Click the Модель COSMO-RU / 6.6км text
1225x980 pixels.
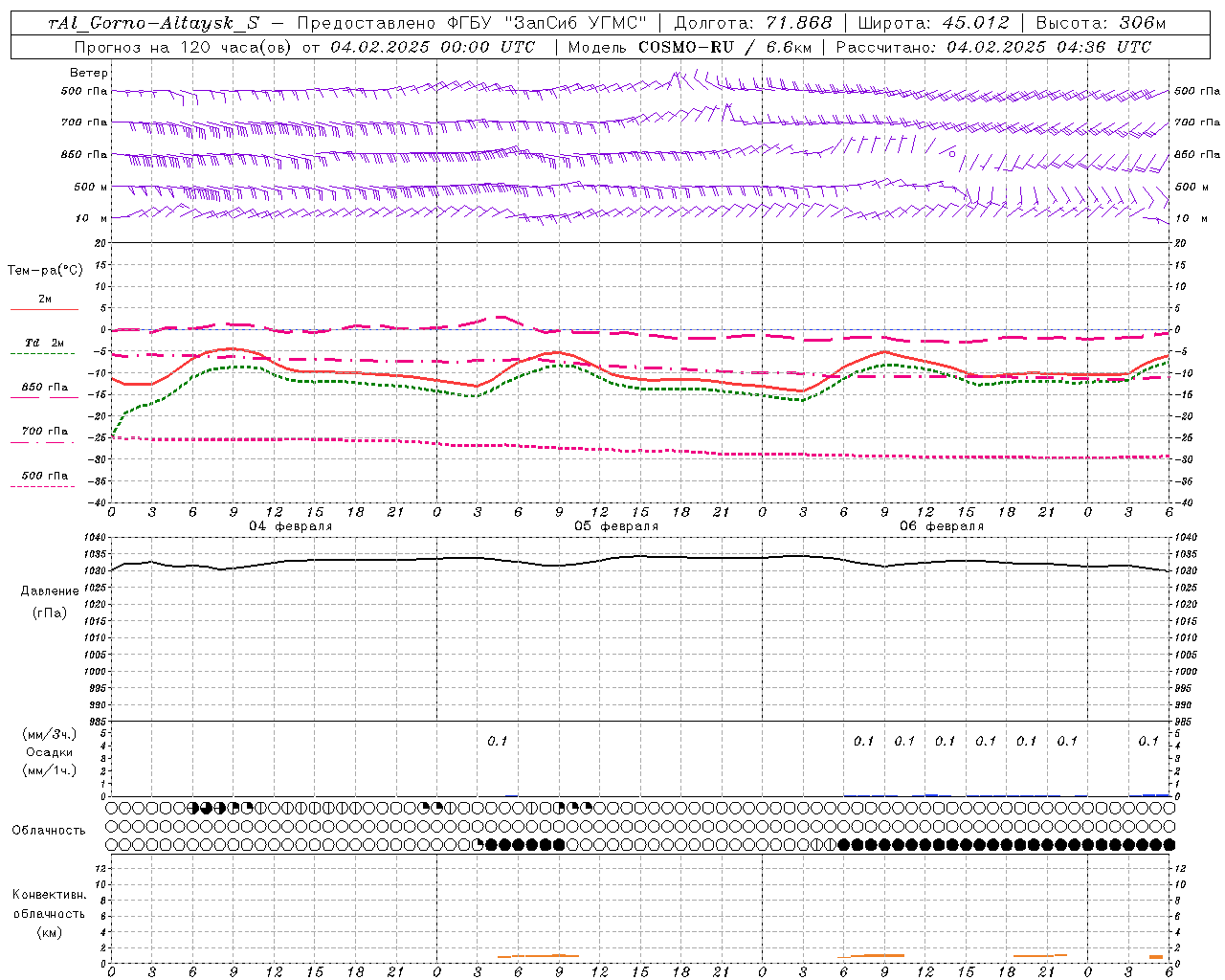coord(689,47)
